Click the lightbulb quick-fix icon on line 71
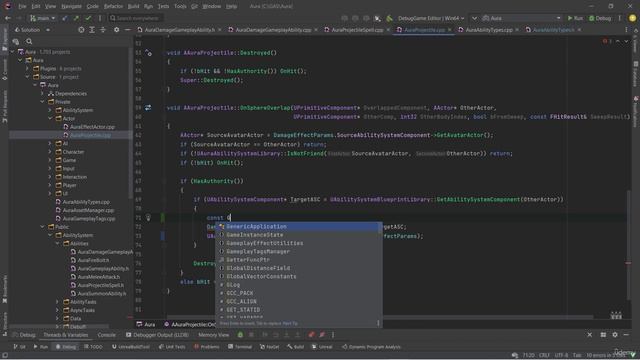The height and width of the screenshot is (360, 640). [149, 218]
